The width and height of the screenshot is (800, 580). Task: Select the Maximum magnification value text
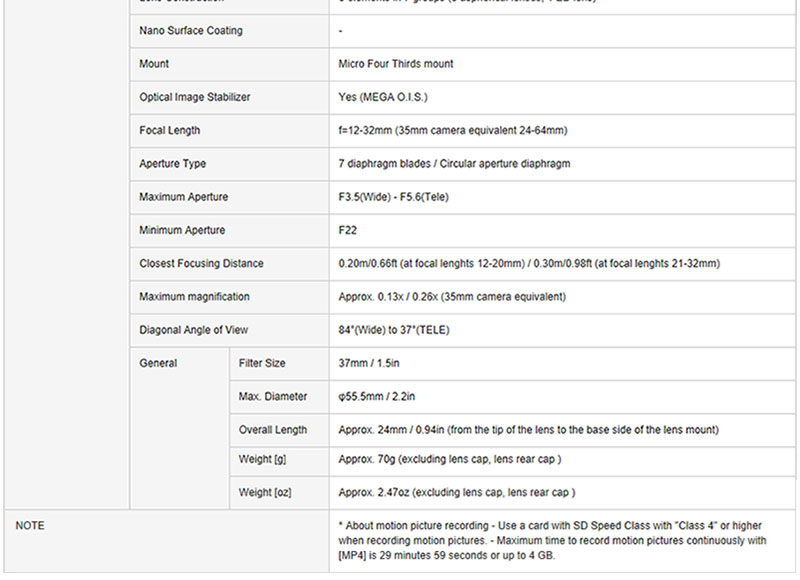click(x=452, y=297)
